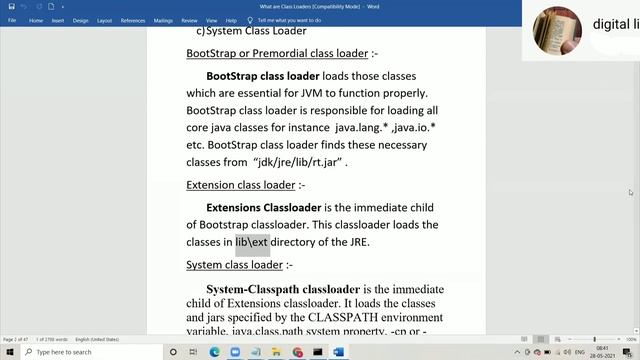The height and width of the screenshot is (360, 640).
Task: Click the Tell me lightbulb icon
Action: click(250, 20)
